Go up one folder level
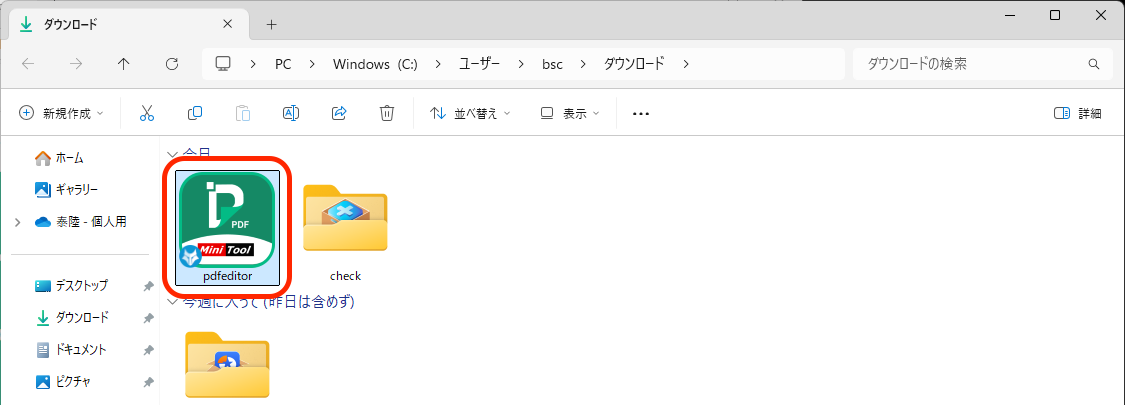The width and height of the screenshot is (1125, 405). pos(123,64)
